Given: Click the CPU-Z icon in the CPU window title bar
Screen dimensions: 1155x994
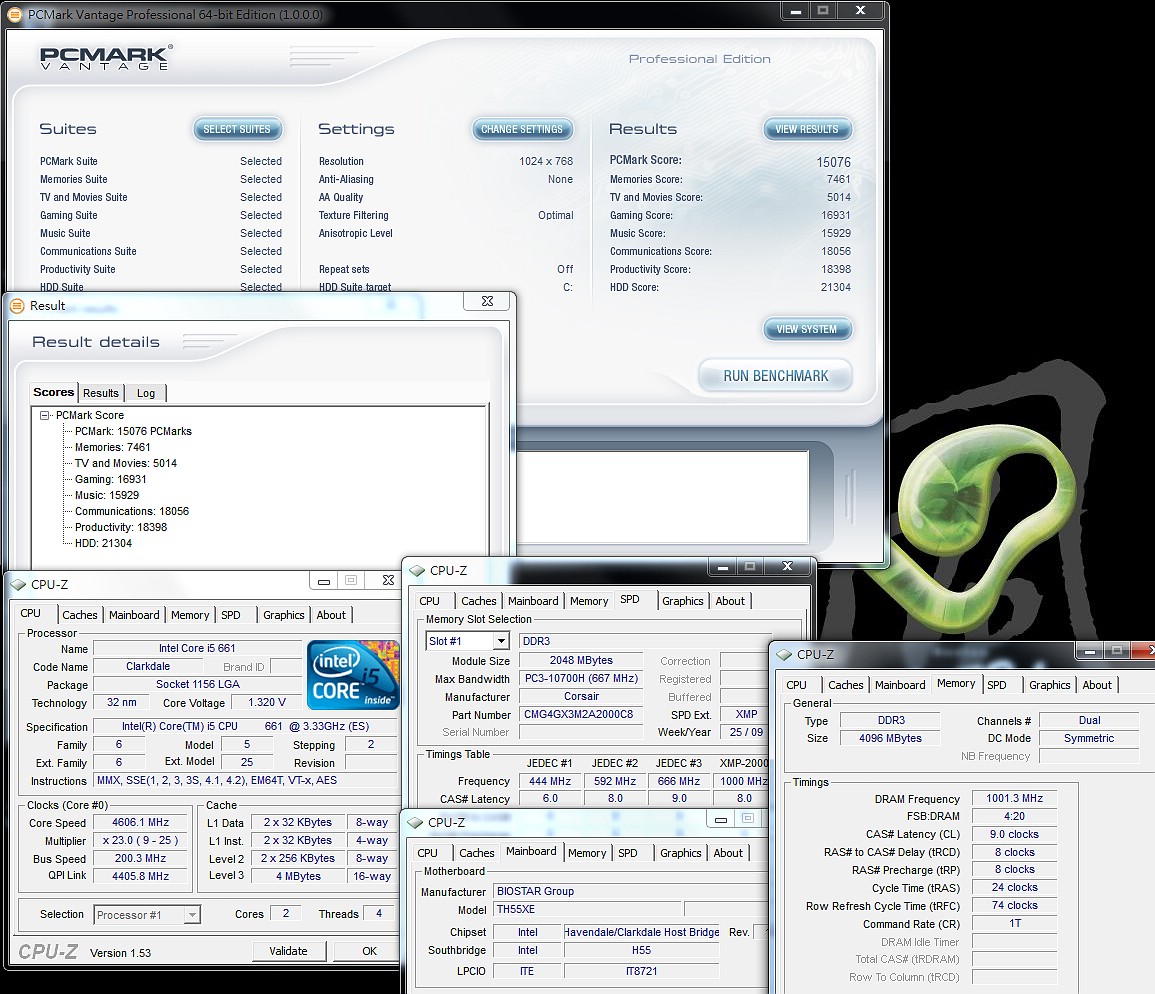Looking at the screenshot, I should click(x=18, y=584).
